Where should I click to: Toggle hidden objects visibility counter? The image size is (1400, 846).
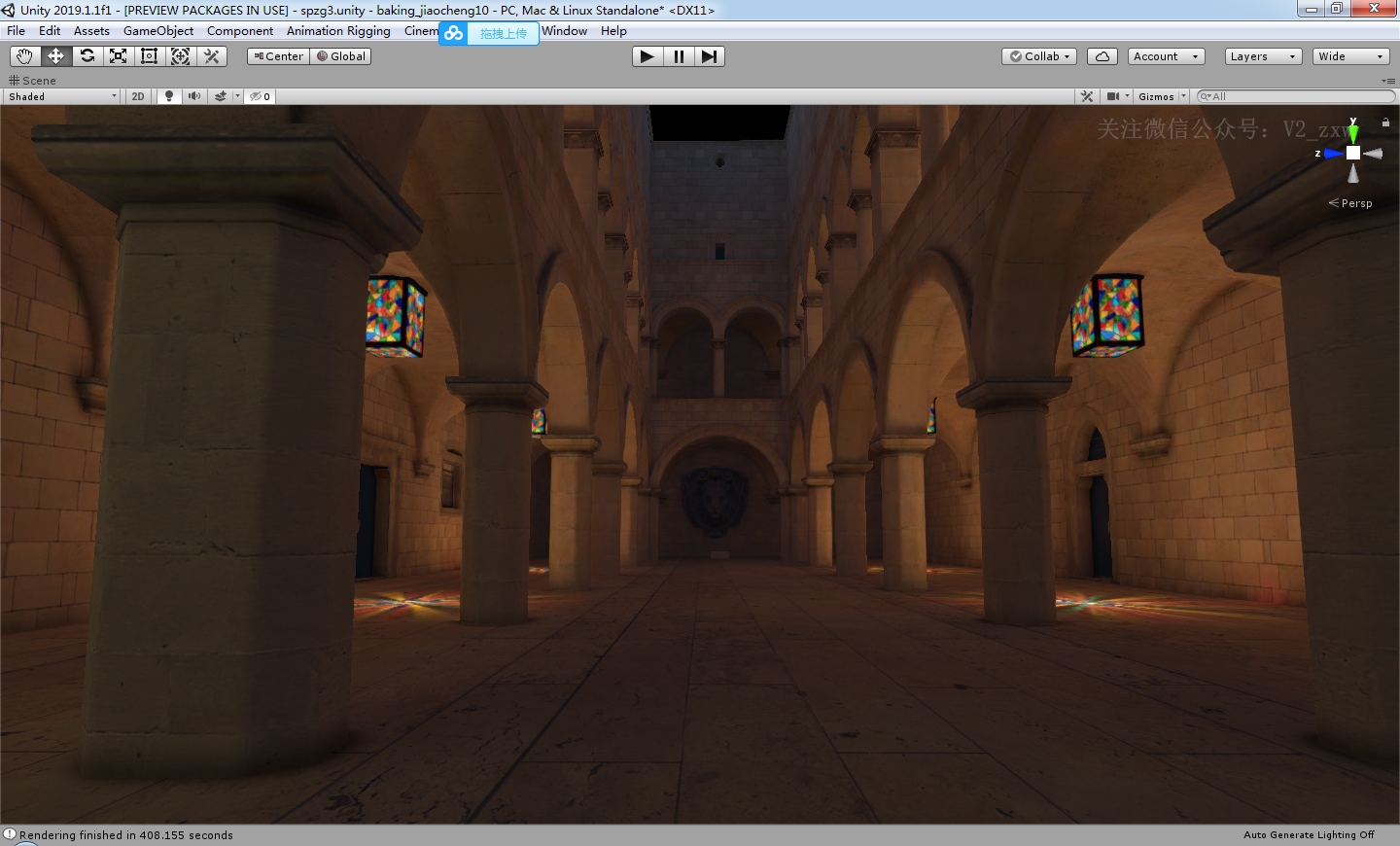coord(260,96)
